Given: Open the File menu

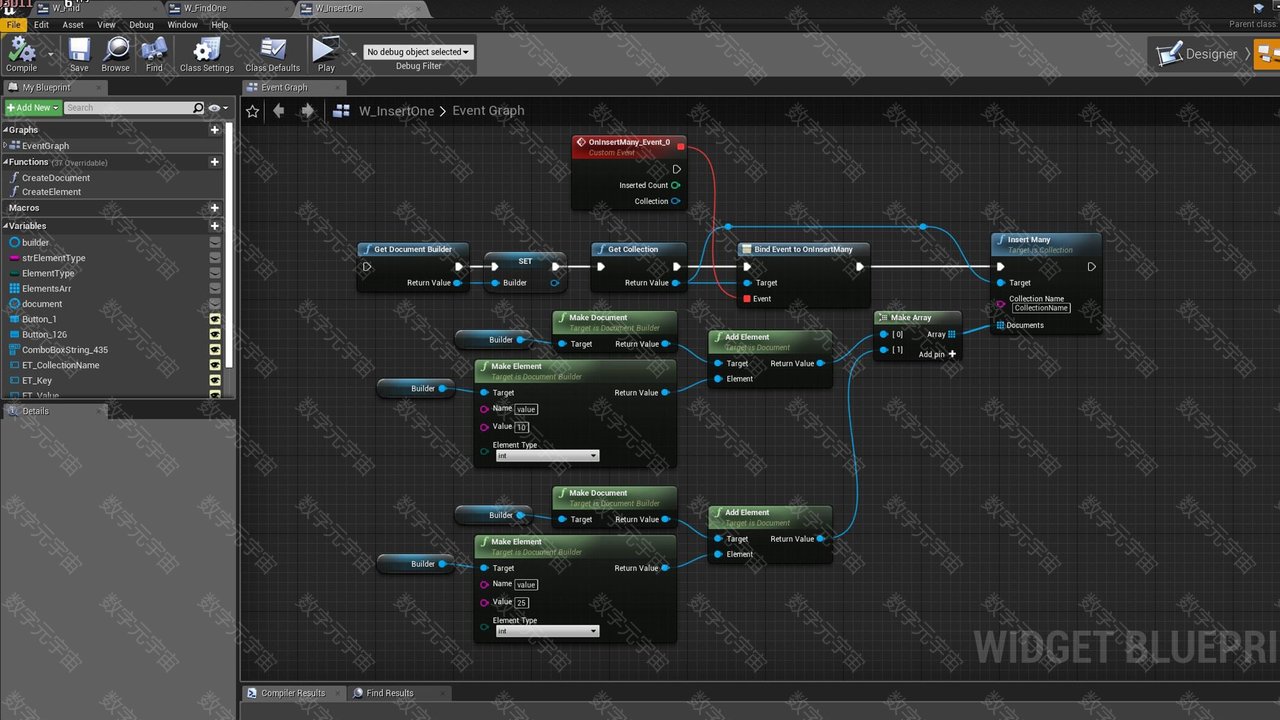Looking at the screenshot, I should [x=14, y=24].
